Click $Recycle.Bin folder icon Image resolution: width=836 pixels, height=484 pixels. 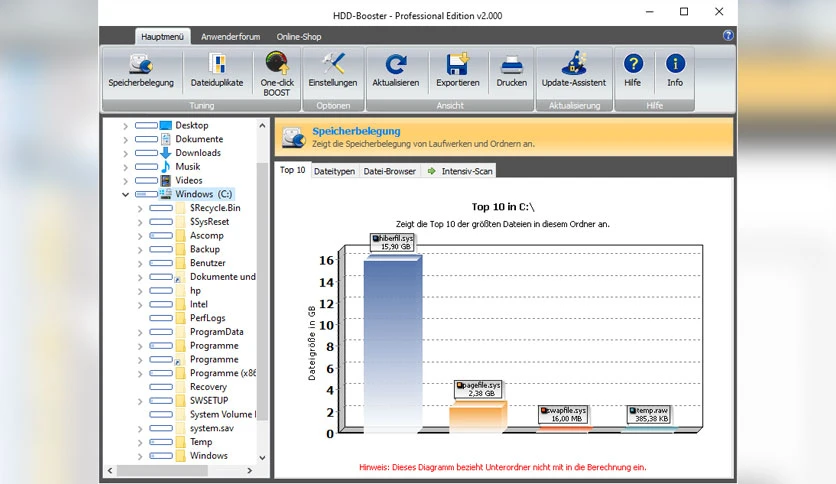181,208
